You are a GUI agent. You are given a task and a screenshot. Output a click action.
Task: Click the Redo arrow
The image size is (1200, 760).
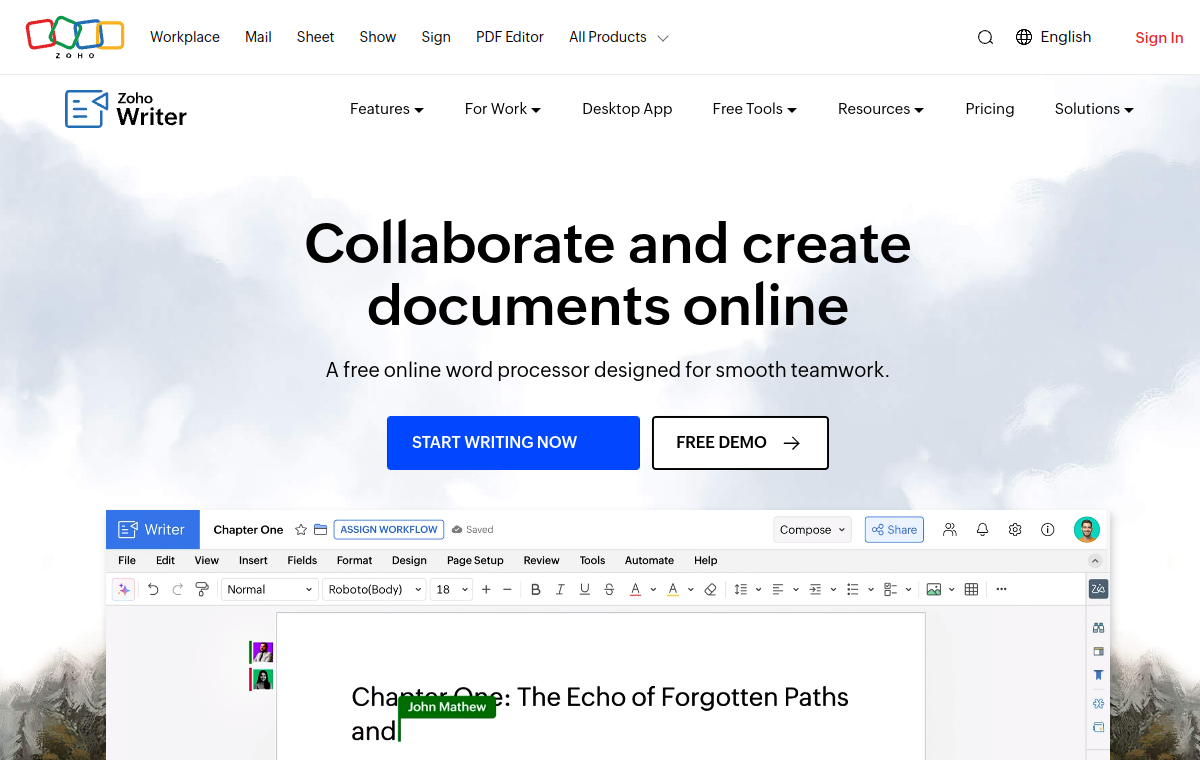178,589
